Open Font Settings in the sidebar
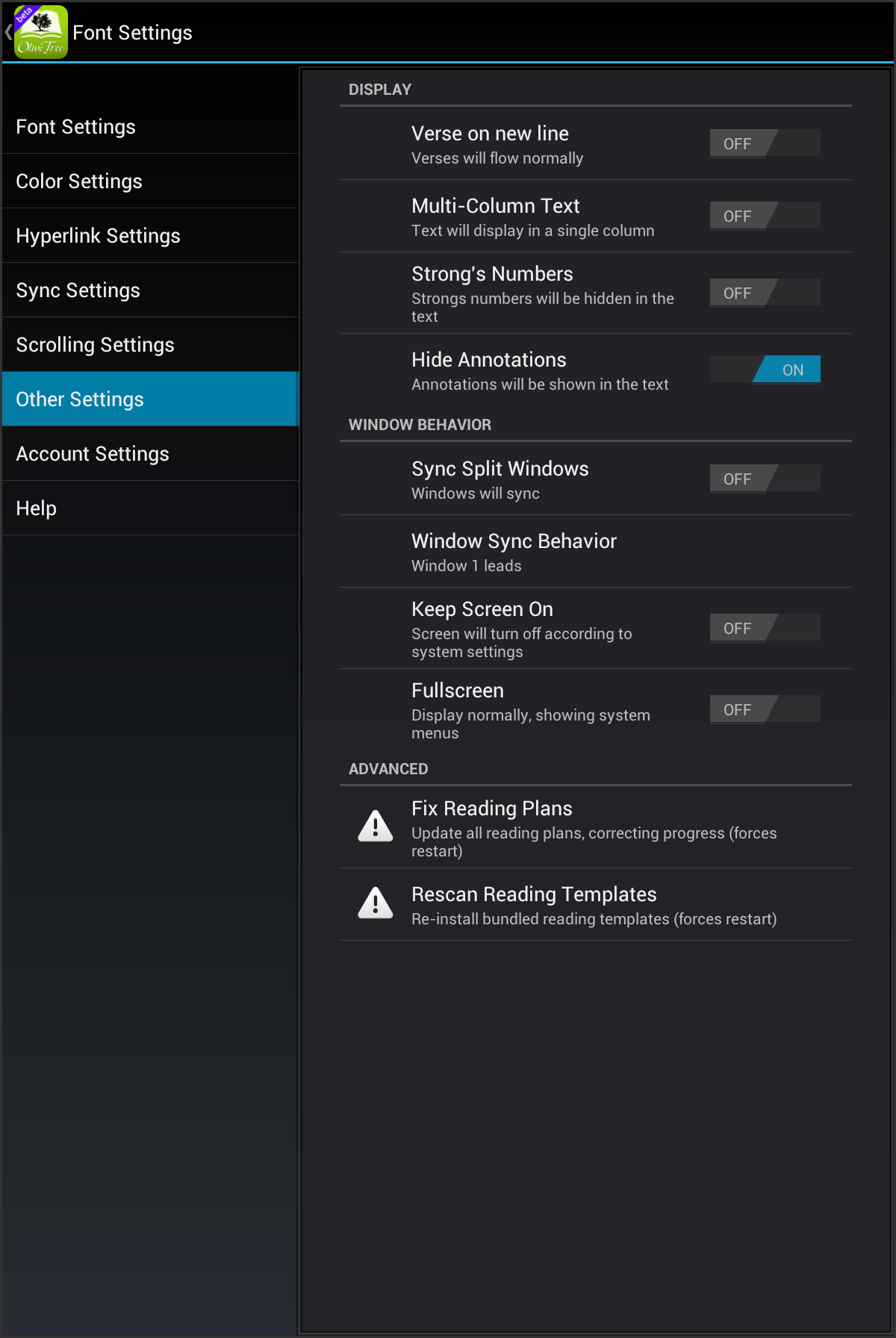896x1338 pixels. (150, 127)
